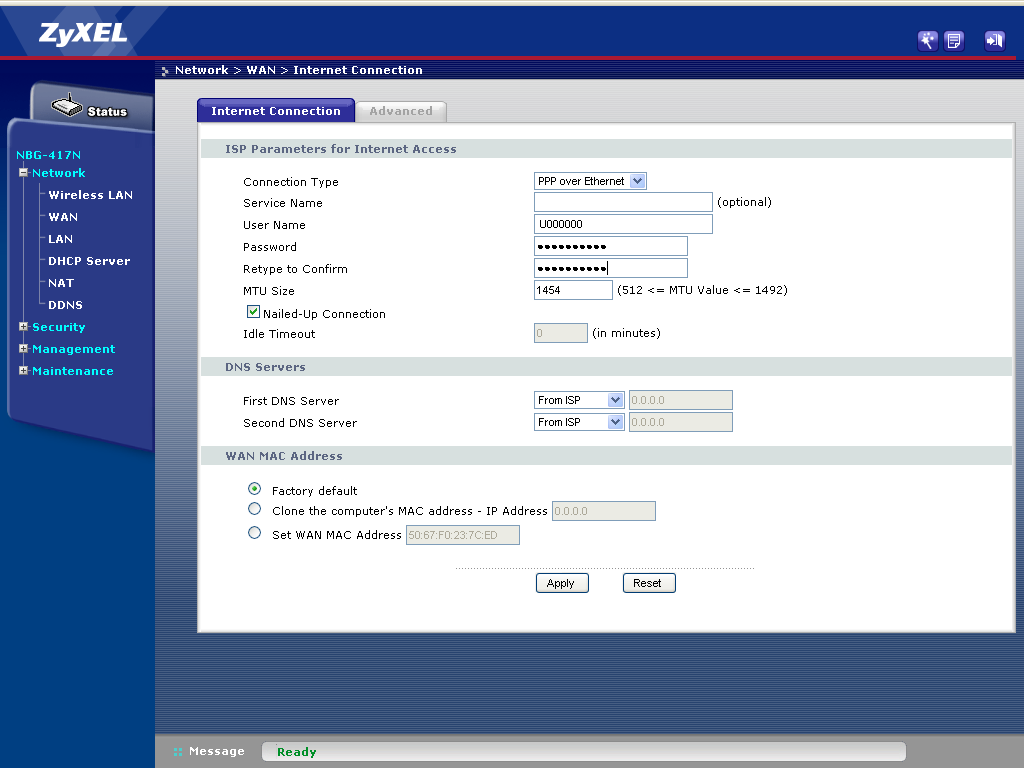This screenshot has width=1024, height=768.
Task: Collapse the Network tree node
Action: point(24,172)
